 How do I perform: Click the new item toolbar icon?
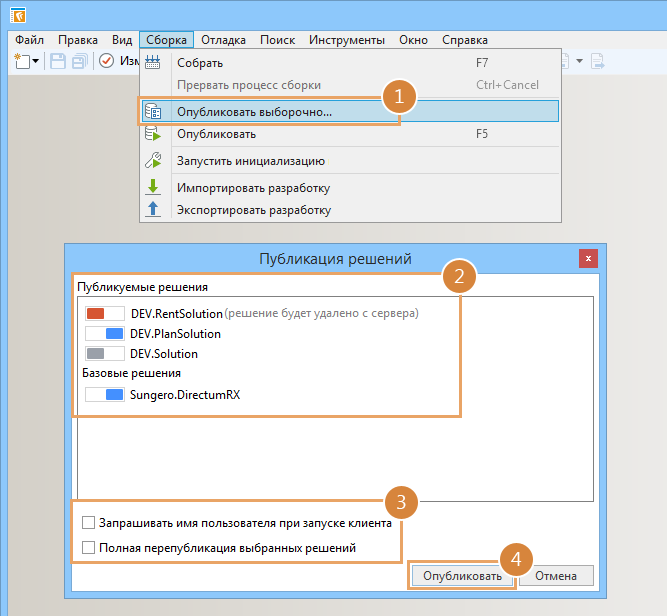coord(22,62)
